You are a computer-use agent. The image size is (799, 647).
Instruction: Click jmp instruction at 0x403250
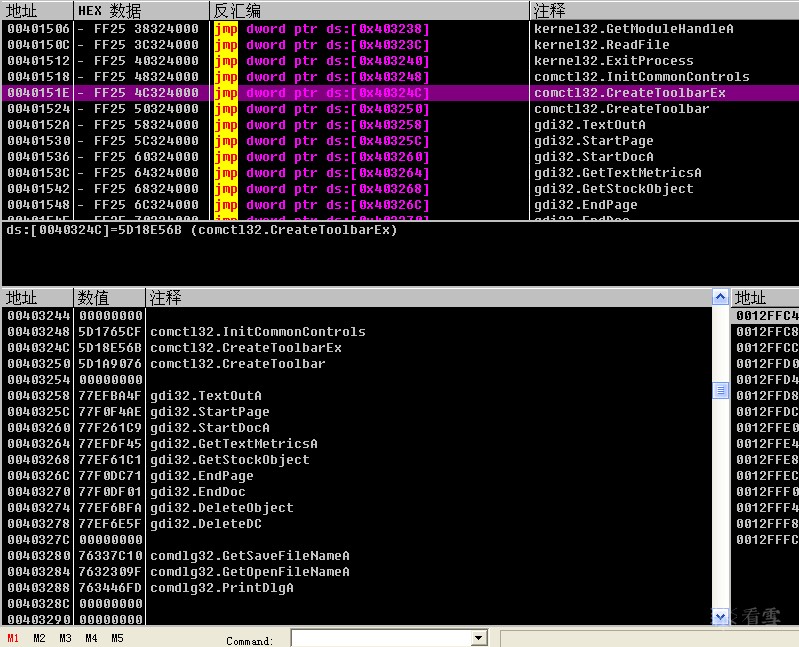click(x=322, y=109)
